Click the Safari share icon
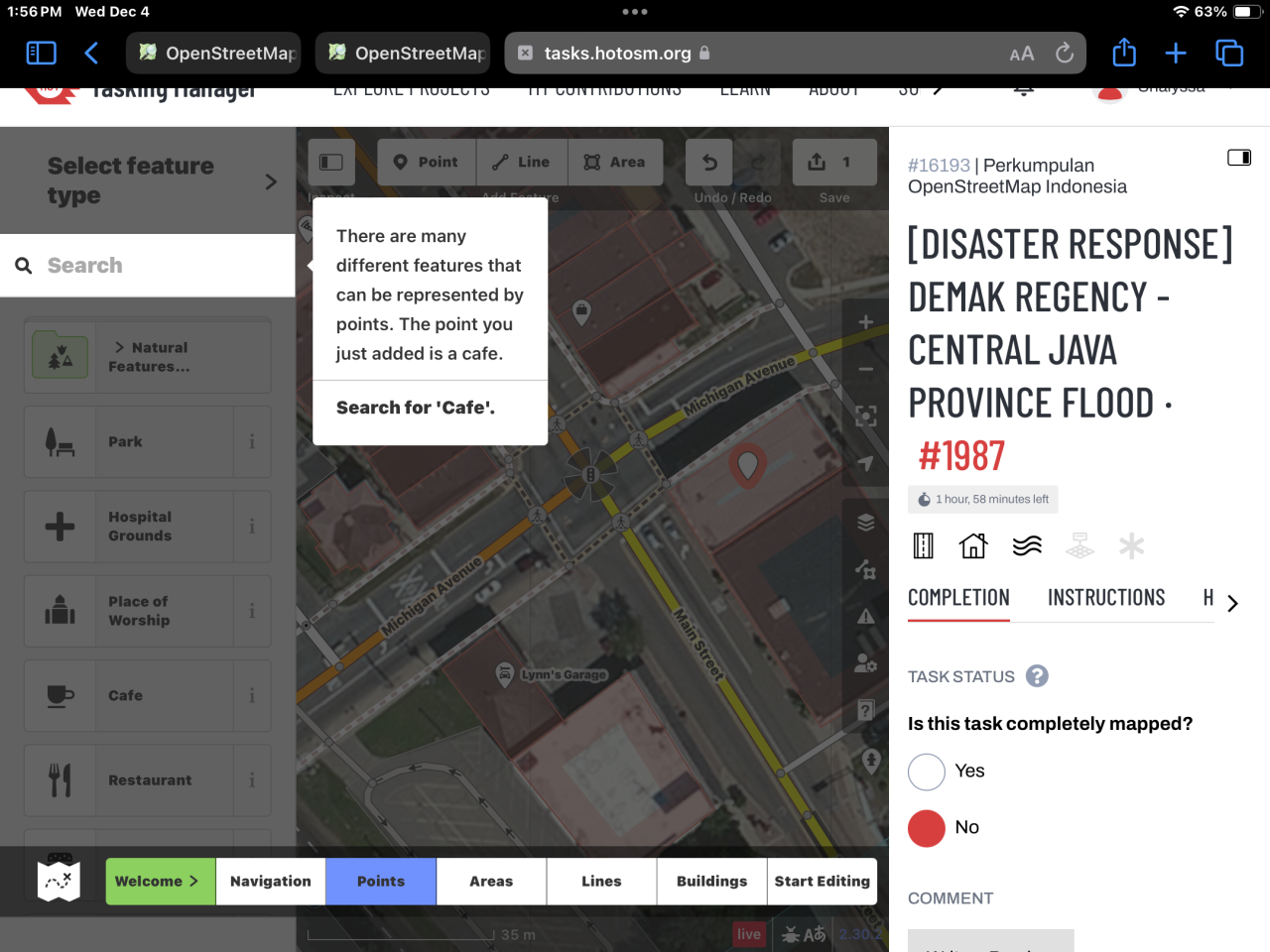The image size is (1270, 952). click(1123, 54)
